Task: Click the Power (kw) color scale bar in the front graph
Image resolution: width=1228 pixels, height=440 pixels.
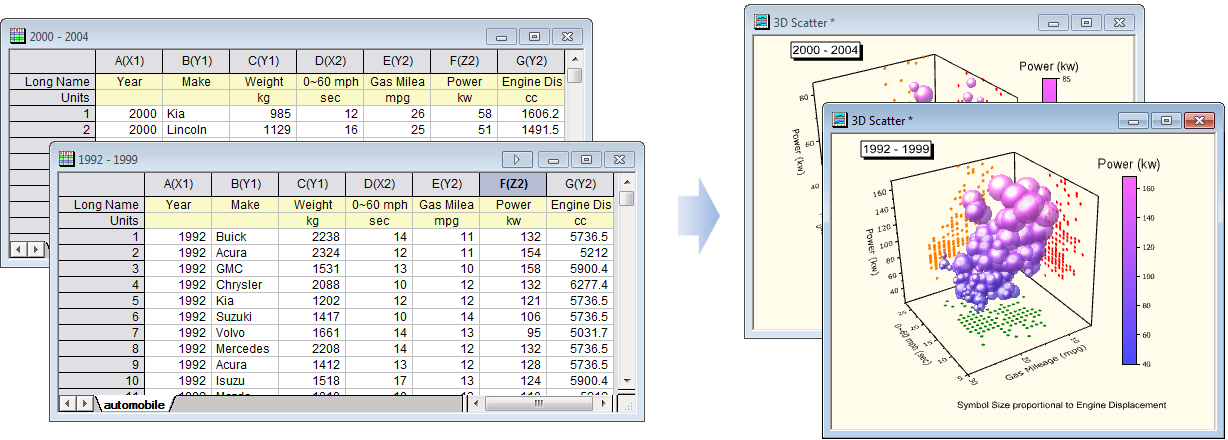Action: click(x=1129, y=271)
